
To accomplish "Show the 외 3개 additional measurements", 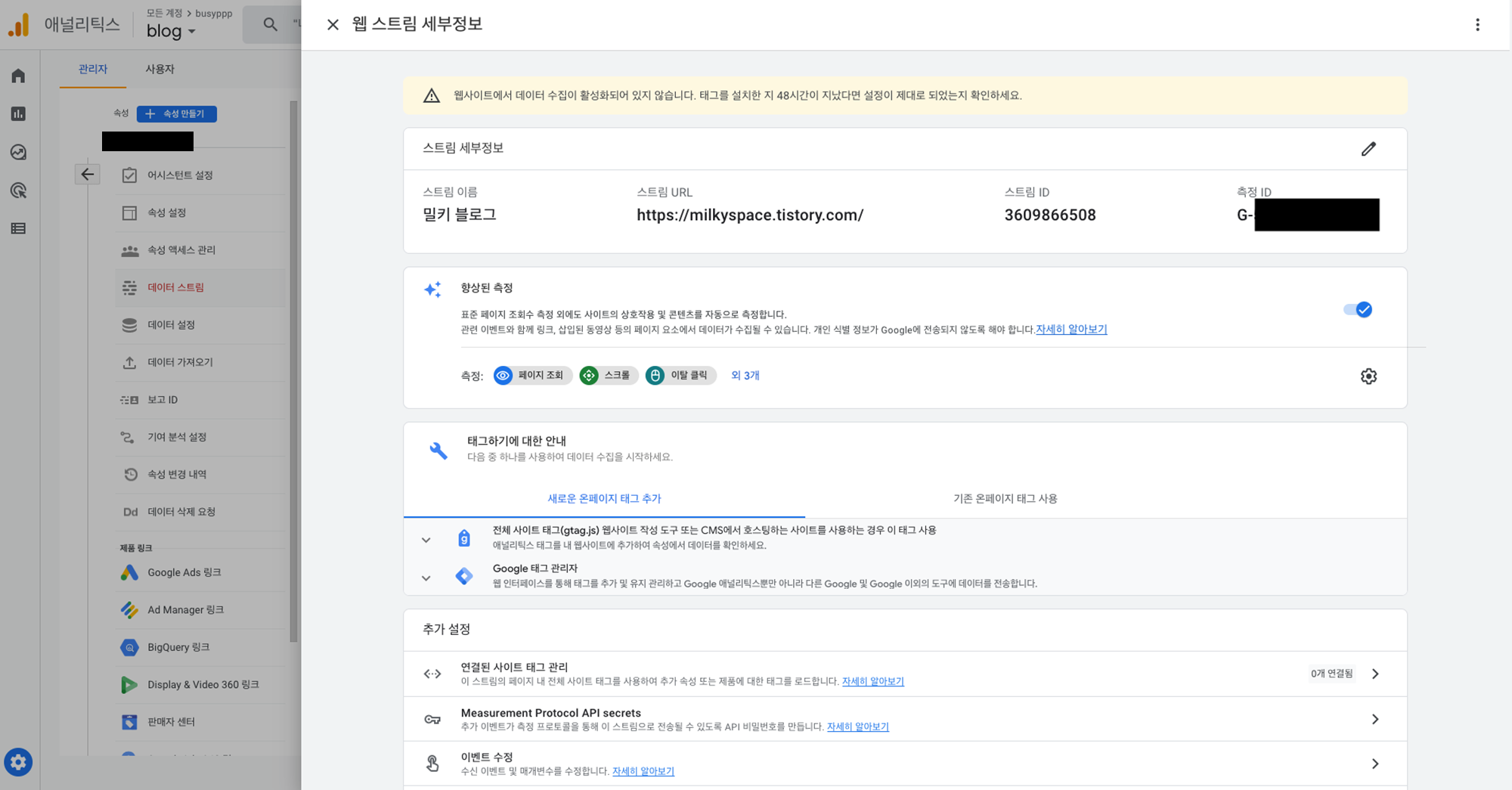I will tap(745, 375).
